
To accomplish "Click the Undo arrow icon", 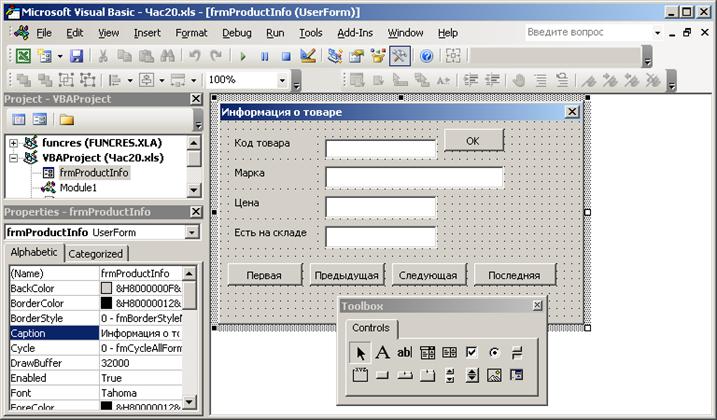I will [195, 56].
